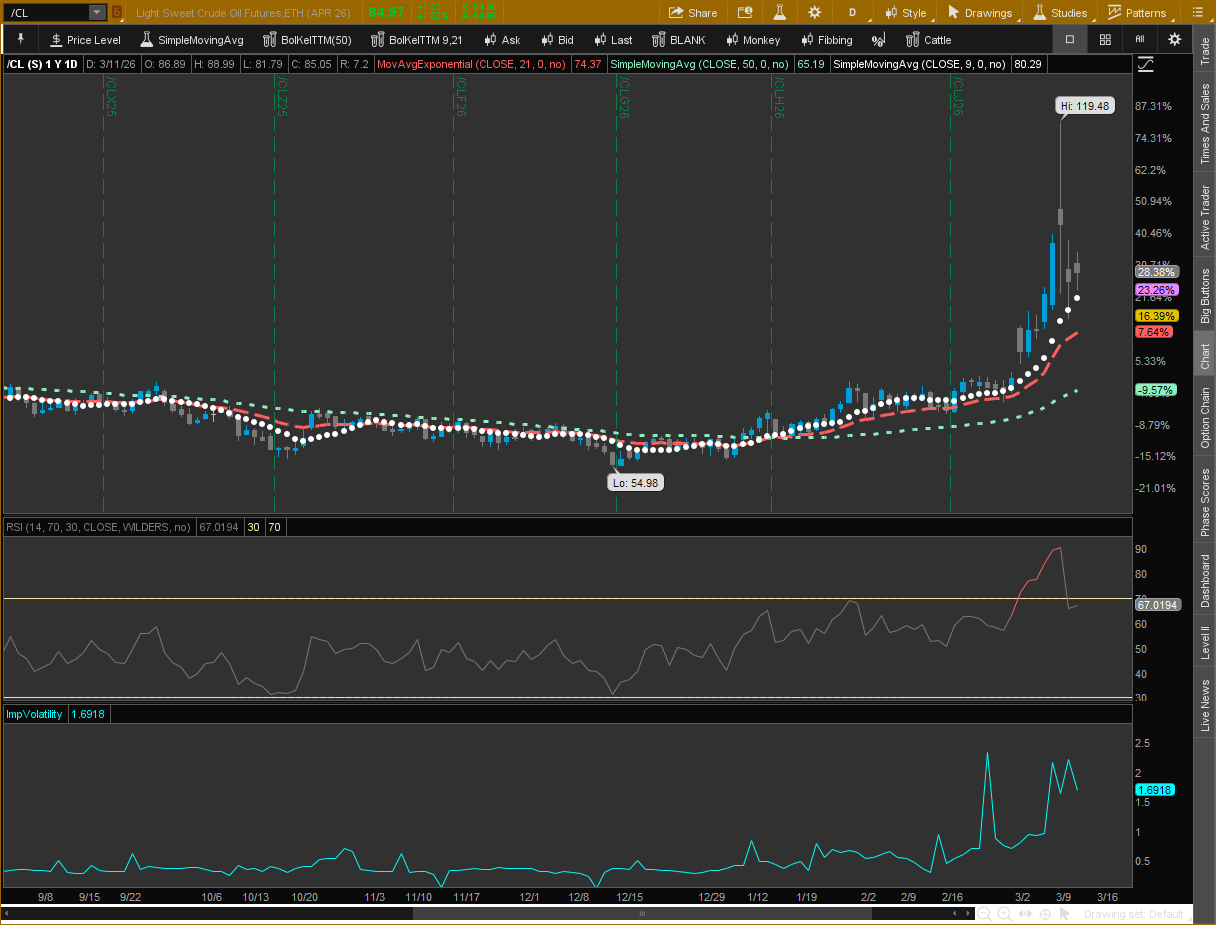Viewport: 1216px width, 925px height.
Task: Select the Drawings arrow tool icon
Action: coord(955,12)
